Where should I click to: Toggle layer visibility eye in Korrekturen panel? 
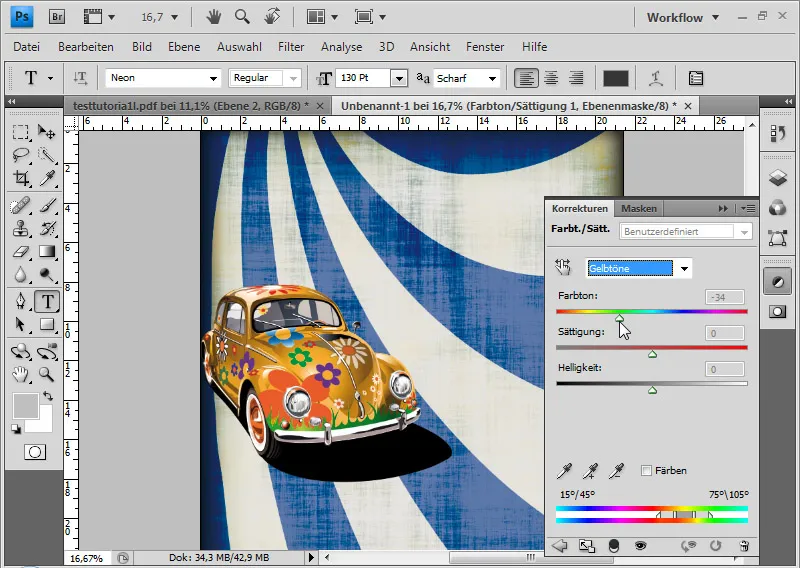640,546
